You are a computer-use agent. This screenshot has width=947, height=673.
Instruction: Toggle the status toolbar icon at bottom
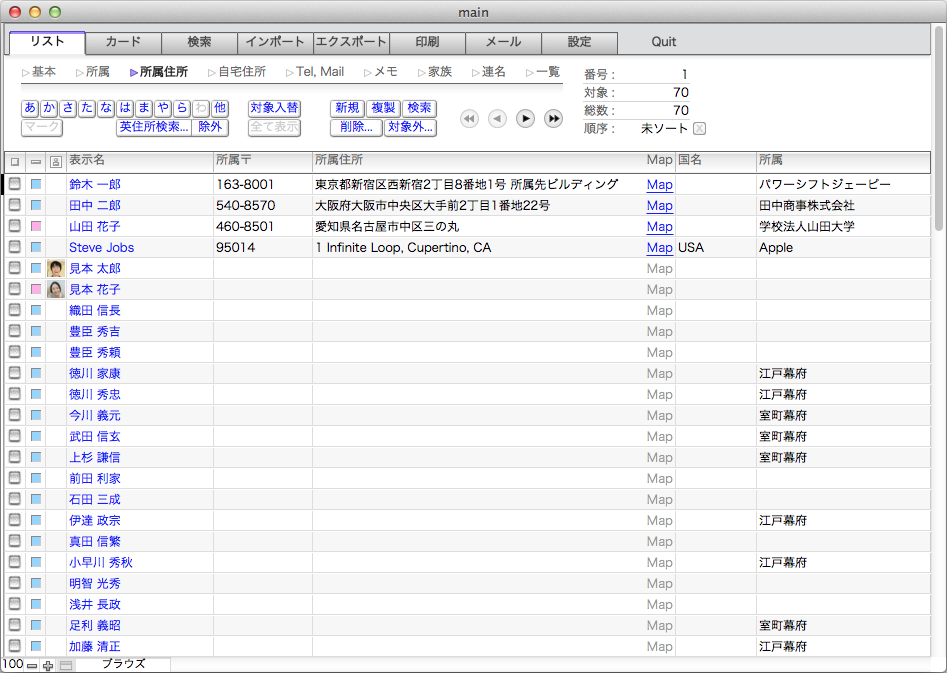(66, 665)
